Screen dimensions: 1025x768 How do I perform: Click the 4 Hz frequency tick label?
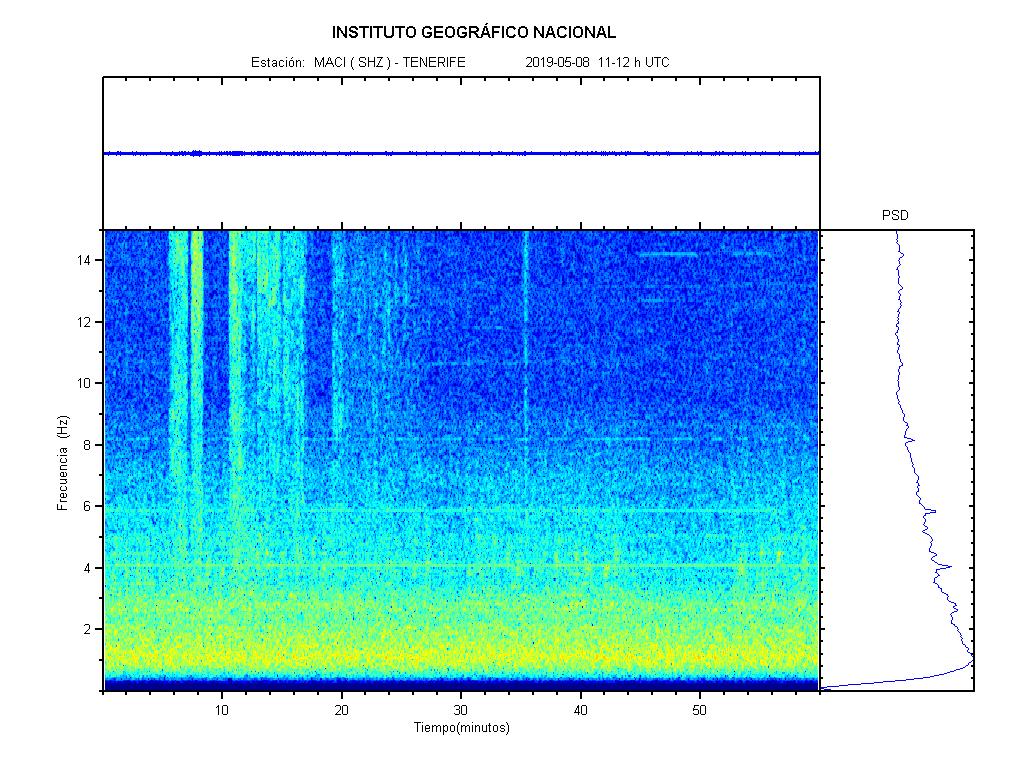click(89, 568)
